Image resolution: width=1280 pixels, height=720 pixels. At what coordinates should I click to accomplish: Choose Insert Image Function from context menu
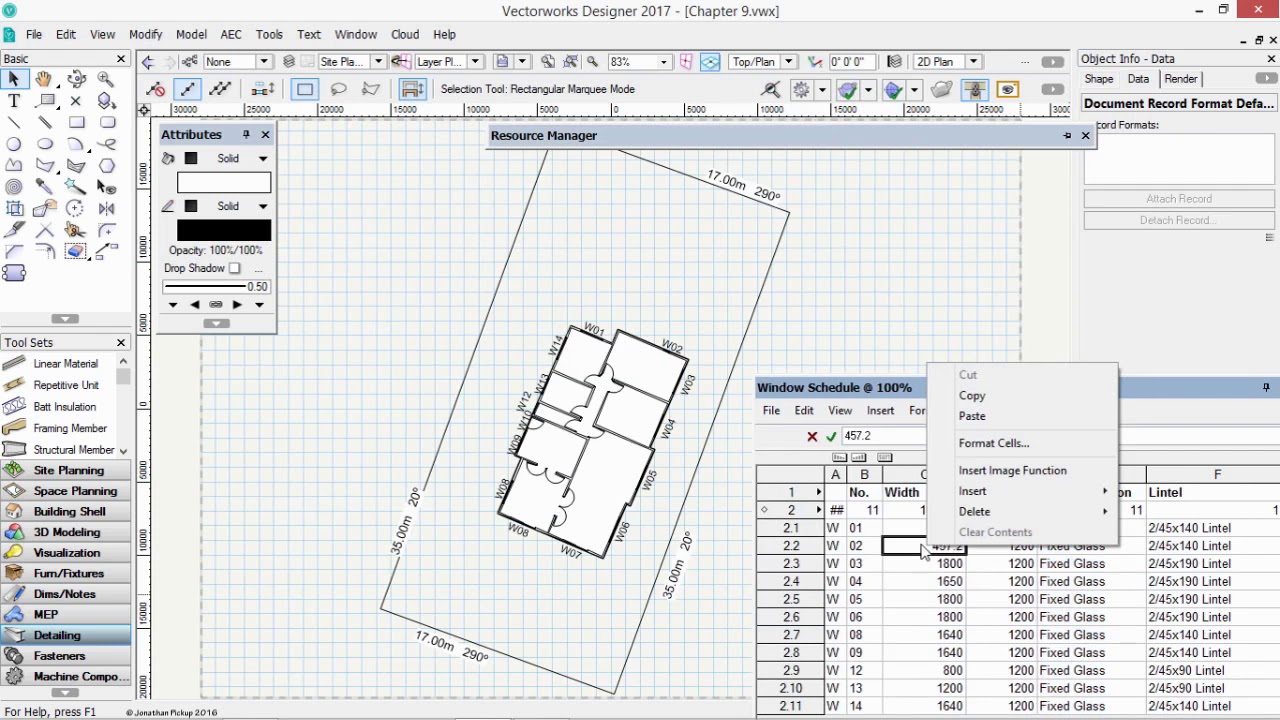pos(1012,470)
